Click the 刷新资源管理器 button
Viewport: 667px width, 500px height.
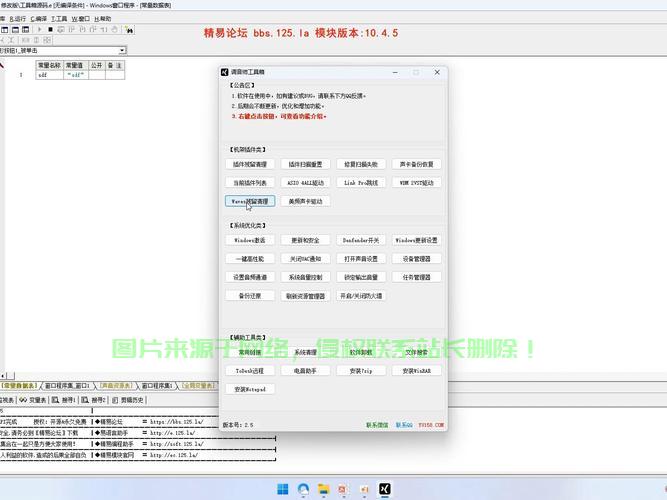[305, 296]
